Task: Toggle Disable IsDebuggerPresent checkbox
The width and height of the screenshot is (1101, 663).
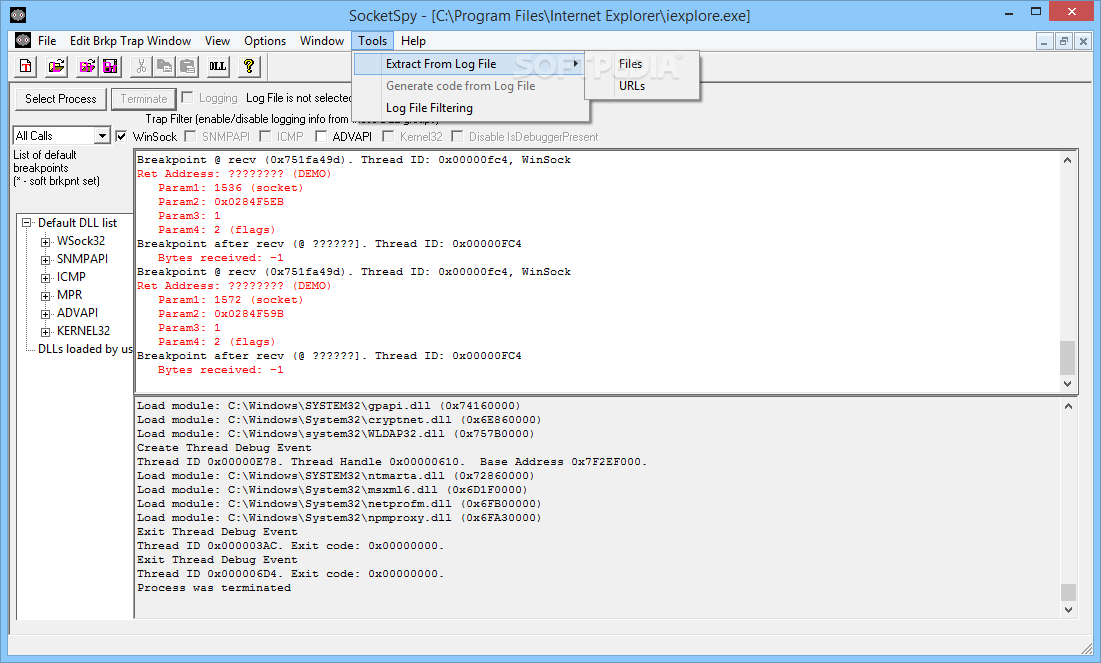Action: [x=457, y=136]
